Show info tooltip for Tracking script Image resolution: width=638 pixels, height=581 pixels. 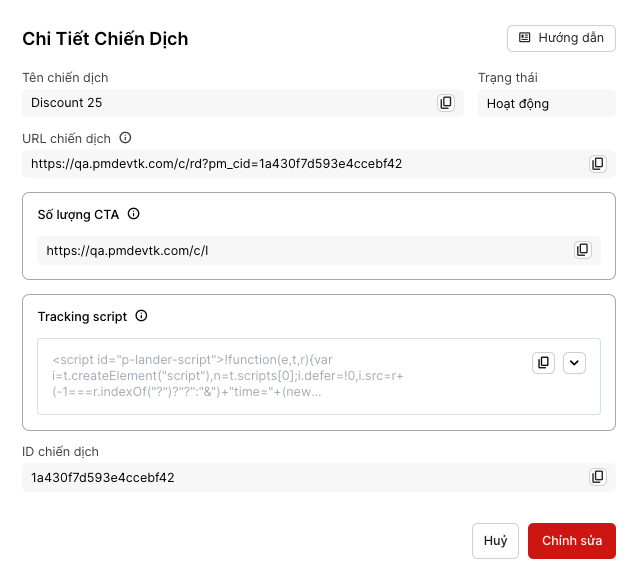tap(141, 316)
